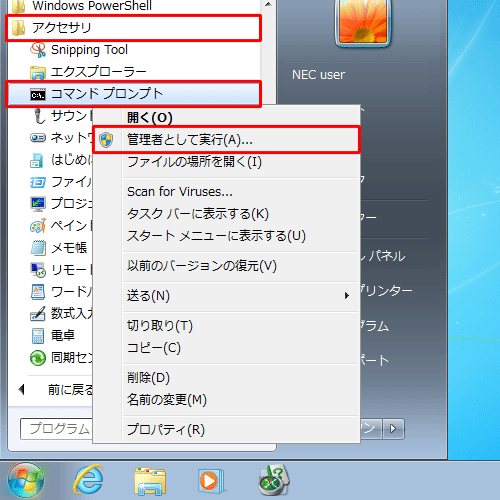Click the Sync Center (同期センター) green icon

point(38,358)
